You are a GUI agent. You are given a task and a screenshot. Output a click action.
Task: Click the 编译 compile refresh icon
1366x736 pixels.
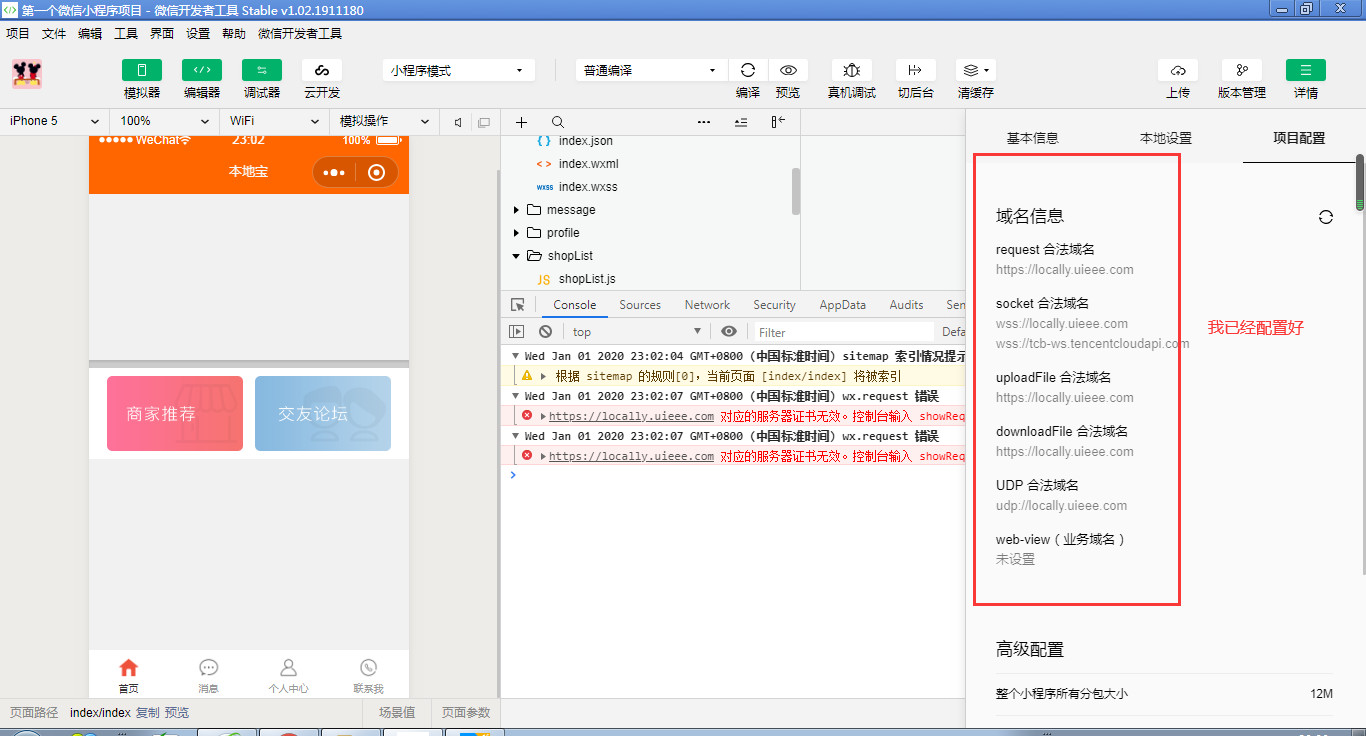[748, 70]
